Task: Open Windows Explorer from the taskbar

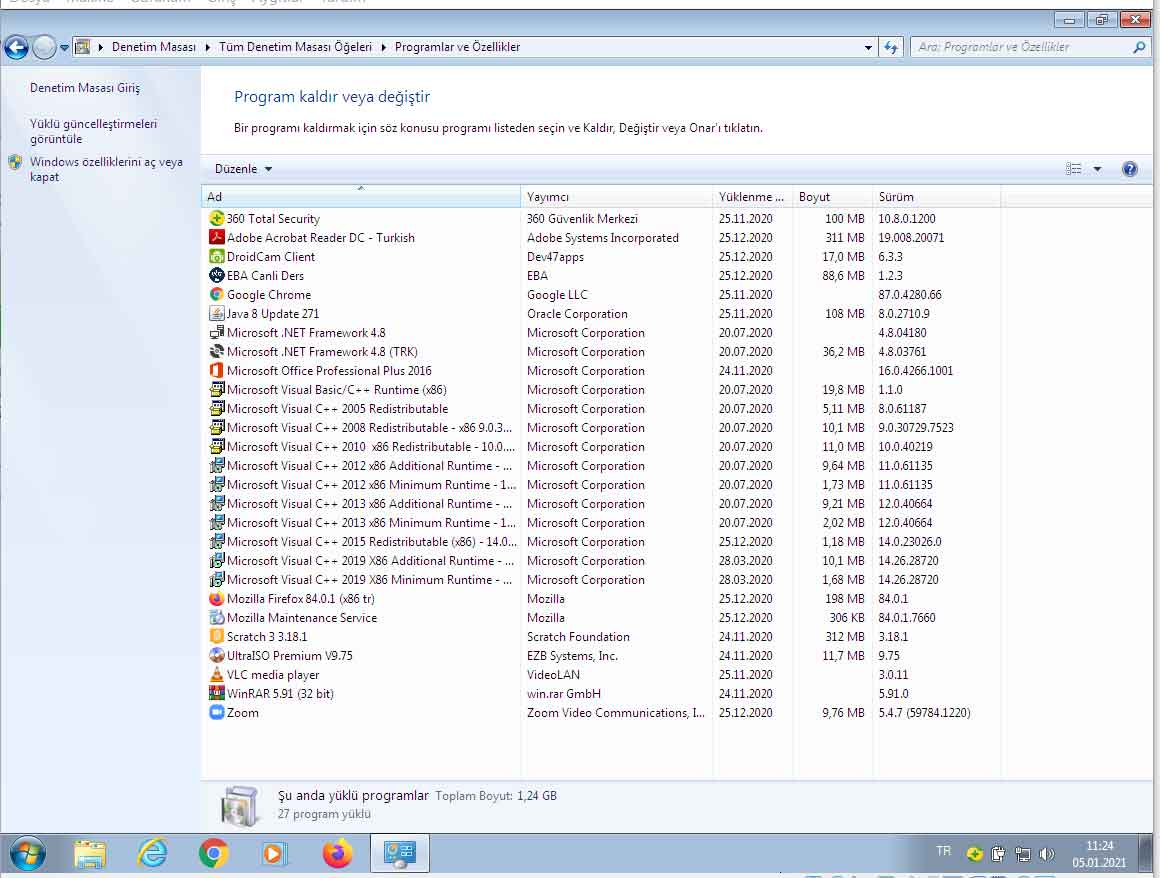Action: [90, 854]
